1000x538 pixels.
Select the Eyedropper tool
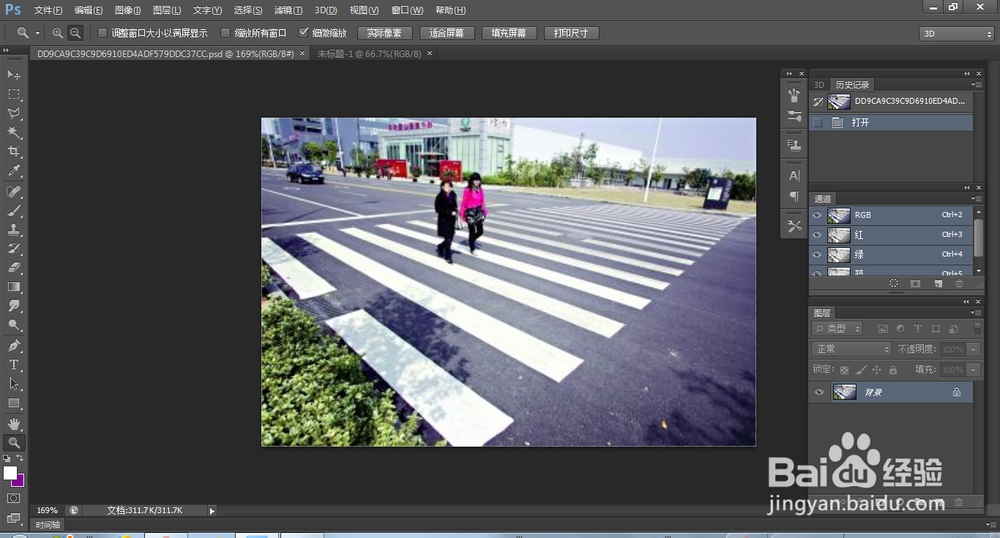point(13,171)
